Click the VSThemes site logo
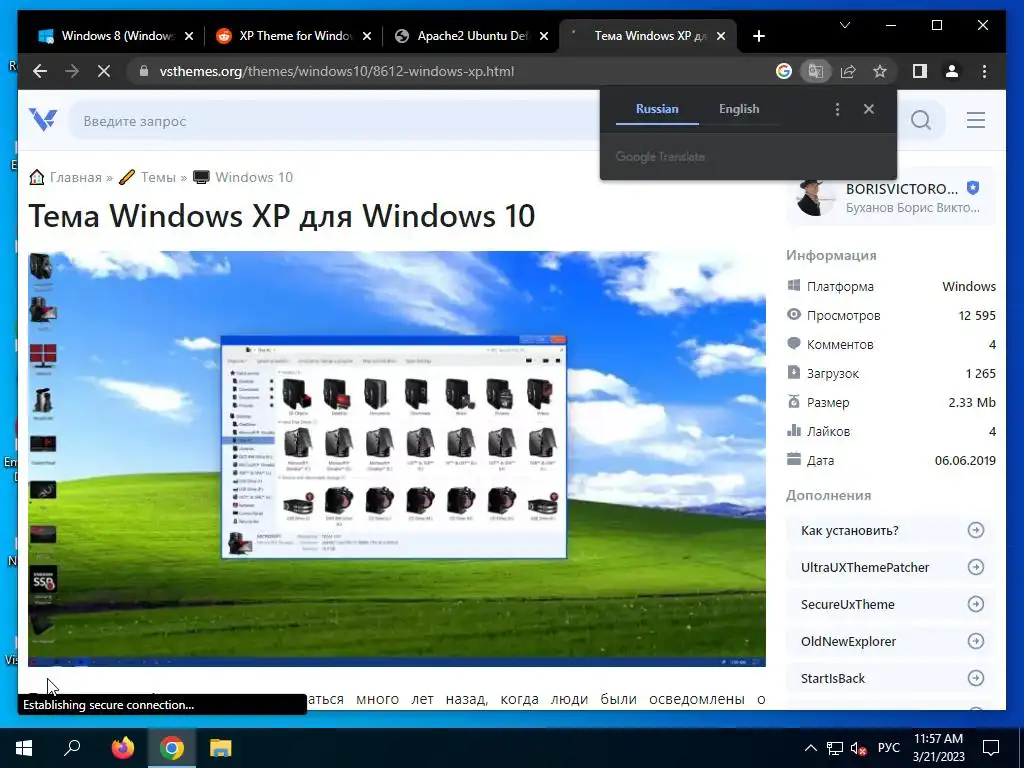The width and height of the screenshot is (1024, 768). coord(43,120)
